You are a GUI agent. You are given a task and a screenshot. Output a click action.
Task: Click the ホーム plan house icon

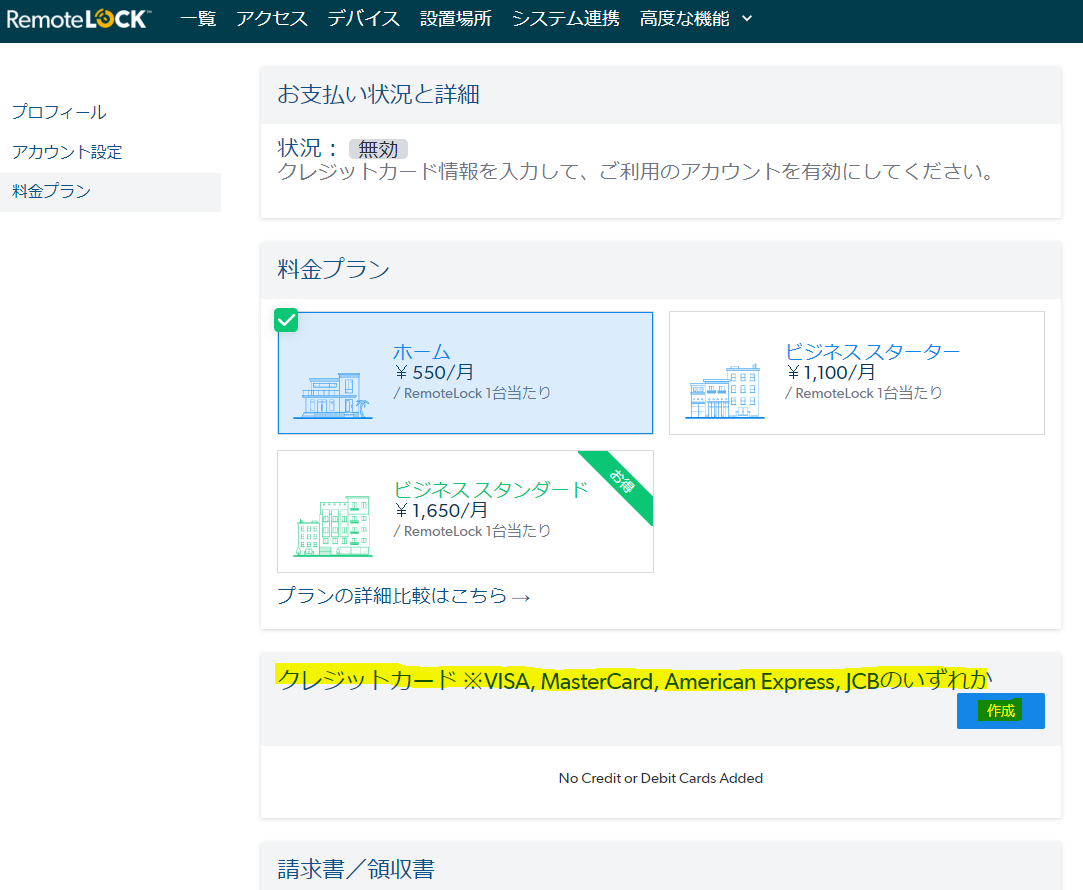[x=333, y=396]
